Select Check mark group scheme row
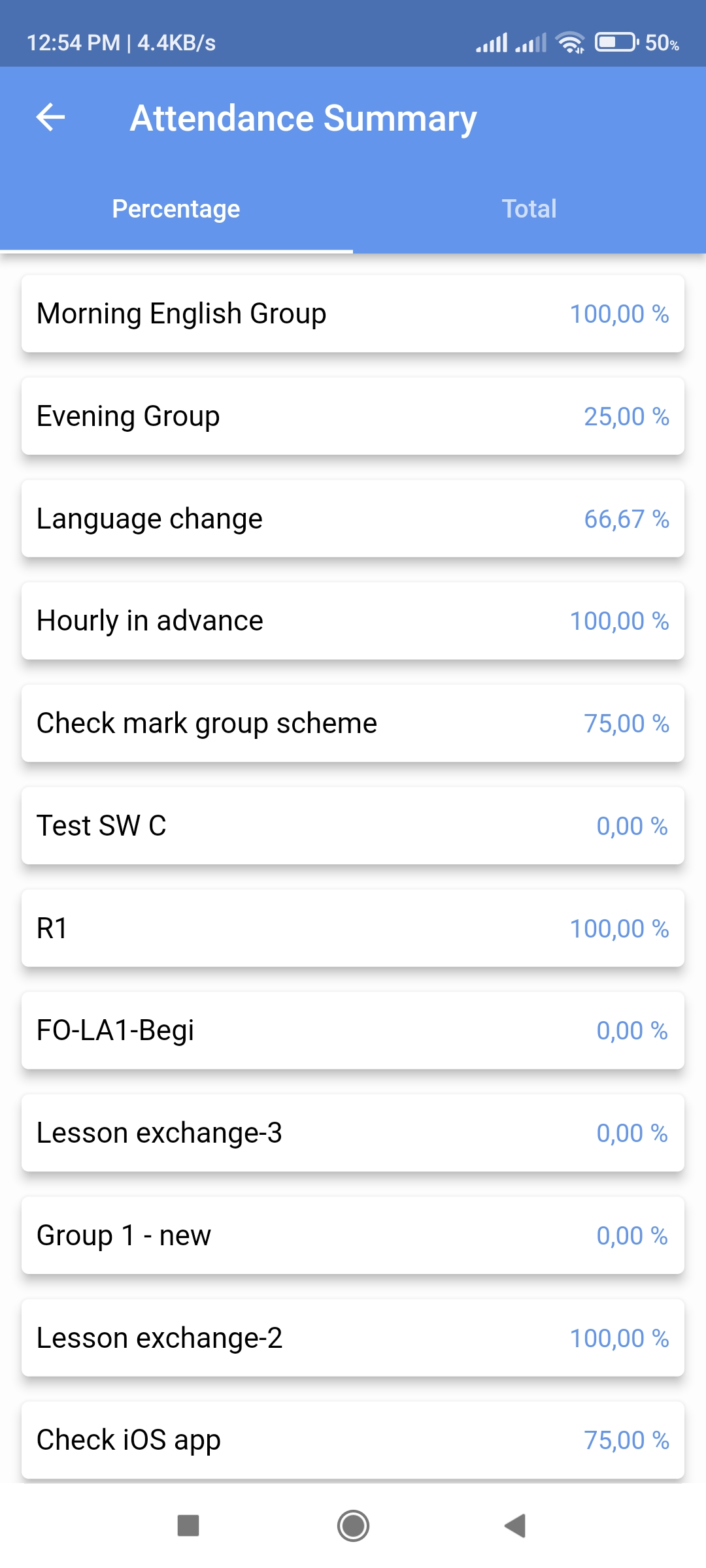 point(353,723)
